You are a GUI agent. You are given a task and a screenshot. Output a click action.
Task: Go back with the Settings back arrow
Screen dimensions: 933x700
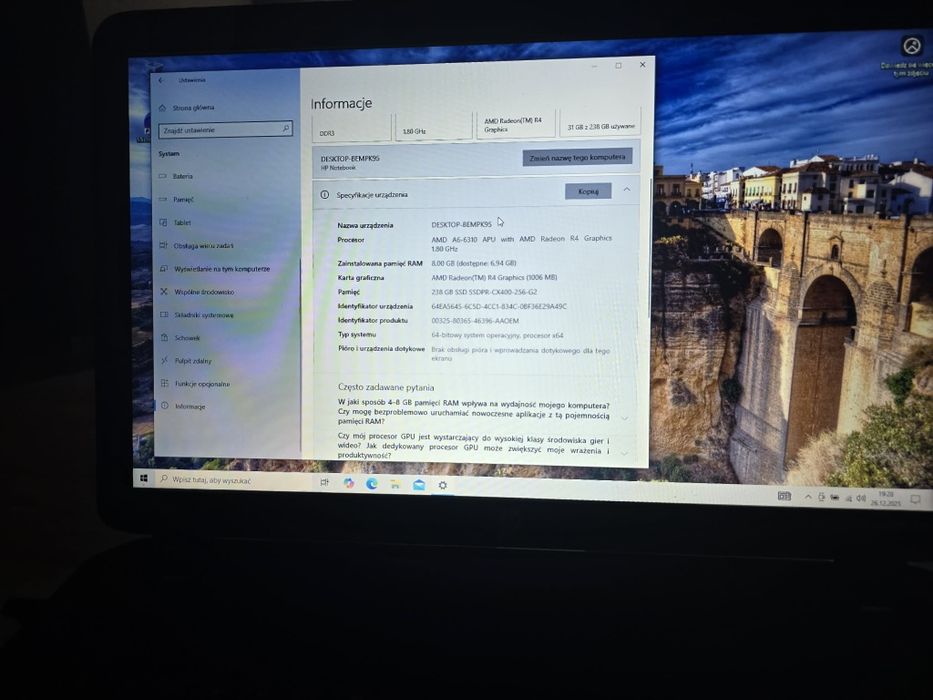point(161,80)
